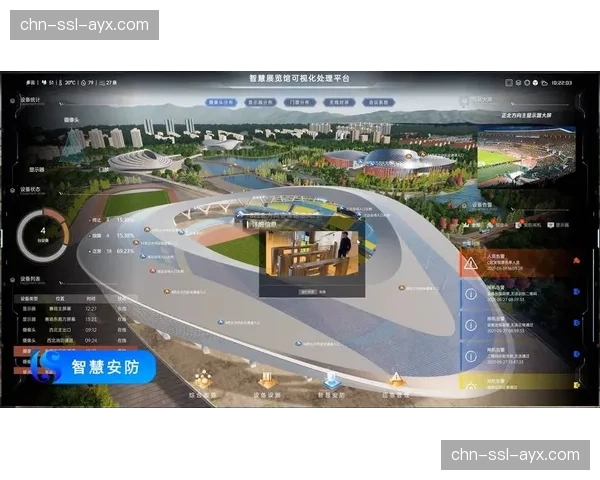Click the info icon on the second blue alarm card
The height and width of the screenshot is (480, 600).
[471, 325]
